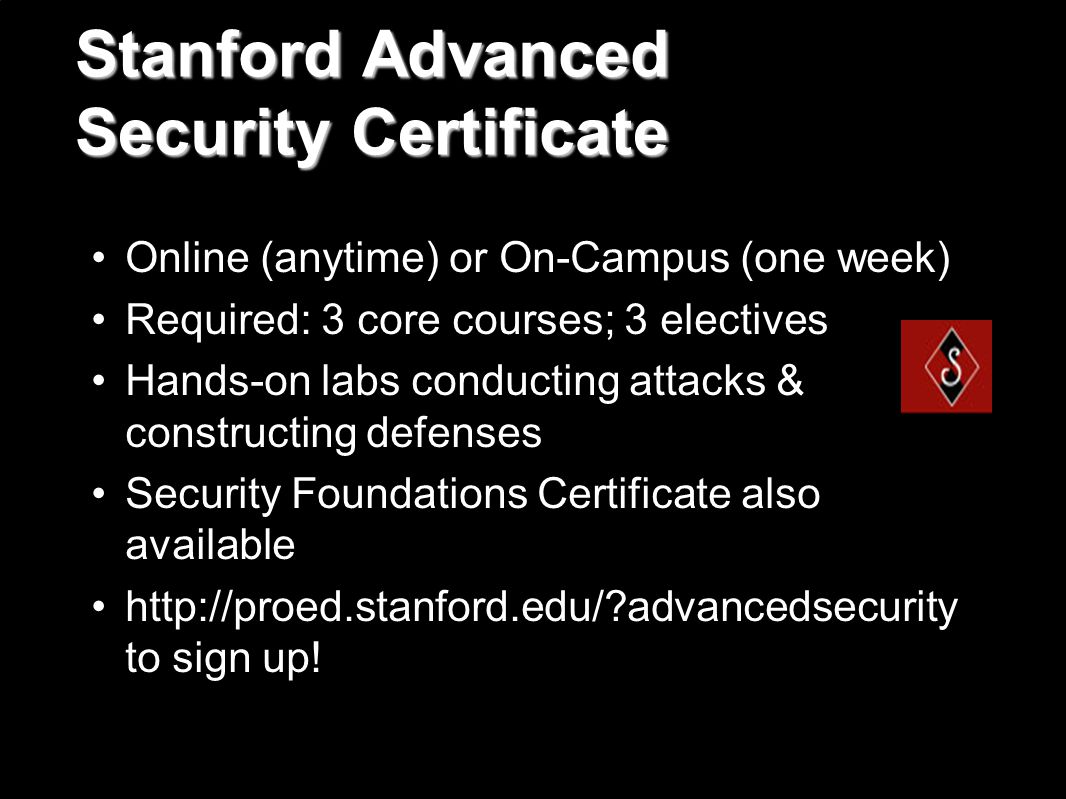1066x799 pixels.
Task: Click the bullet point before 'Online'
Action: click(x=99, y=259)
